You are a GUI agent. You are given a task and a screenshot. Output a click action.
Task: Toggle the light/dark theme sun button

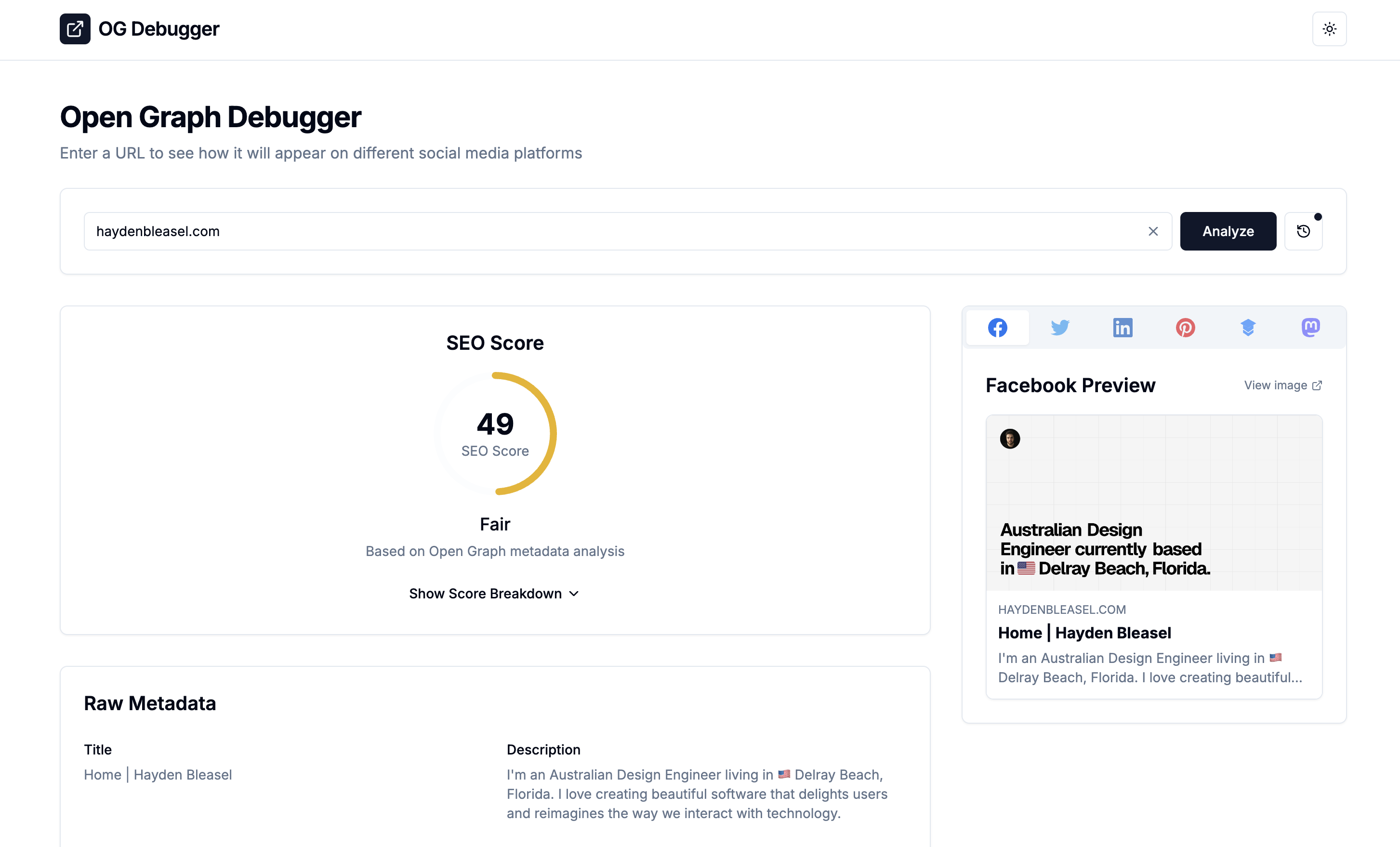click(1329, 29)
